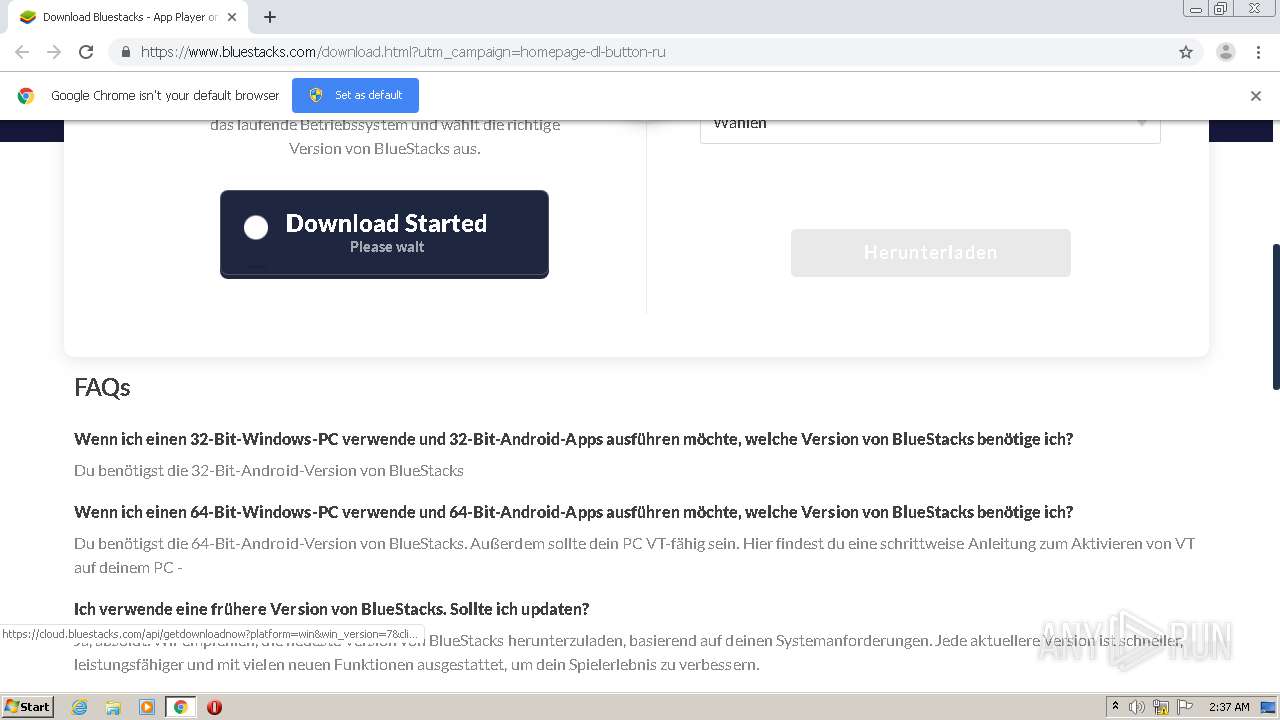Viewport: 1280px width, 720px height.
Task: Open the Wählen version dropdown
Action: [930, 127]
